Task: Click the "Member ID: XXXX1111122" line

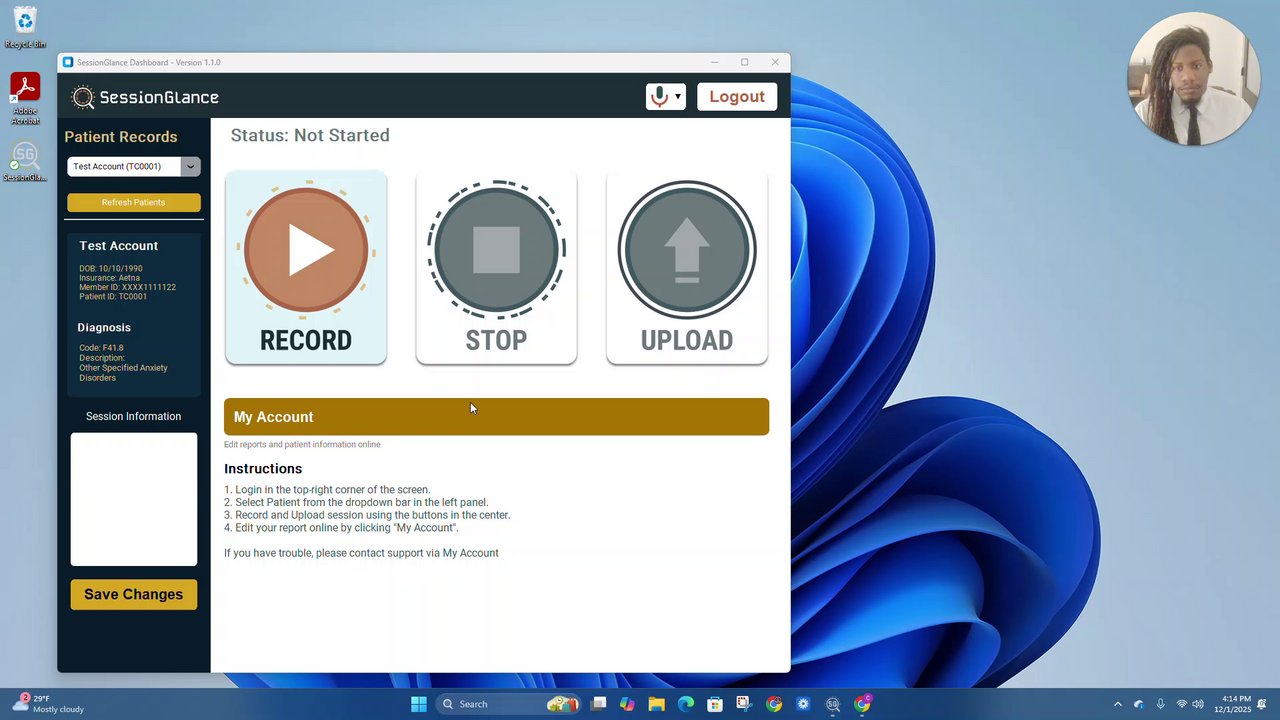Action: point(128,287)
